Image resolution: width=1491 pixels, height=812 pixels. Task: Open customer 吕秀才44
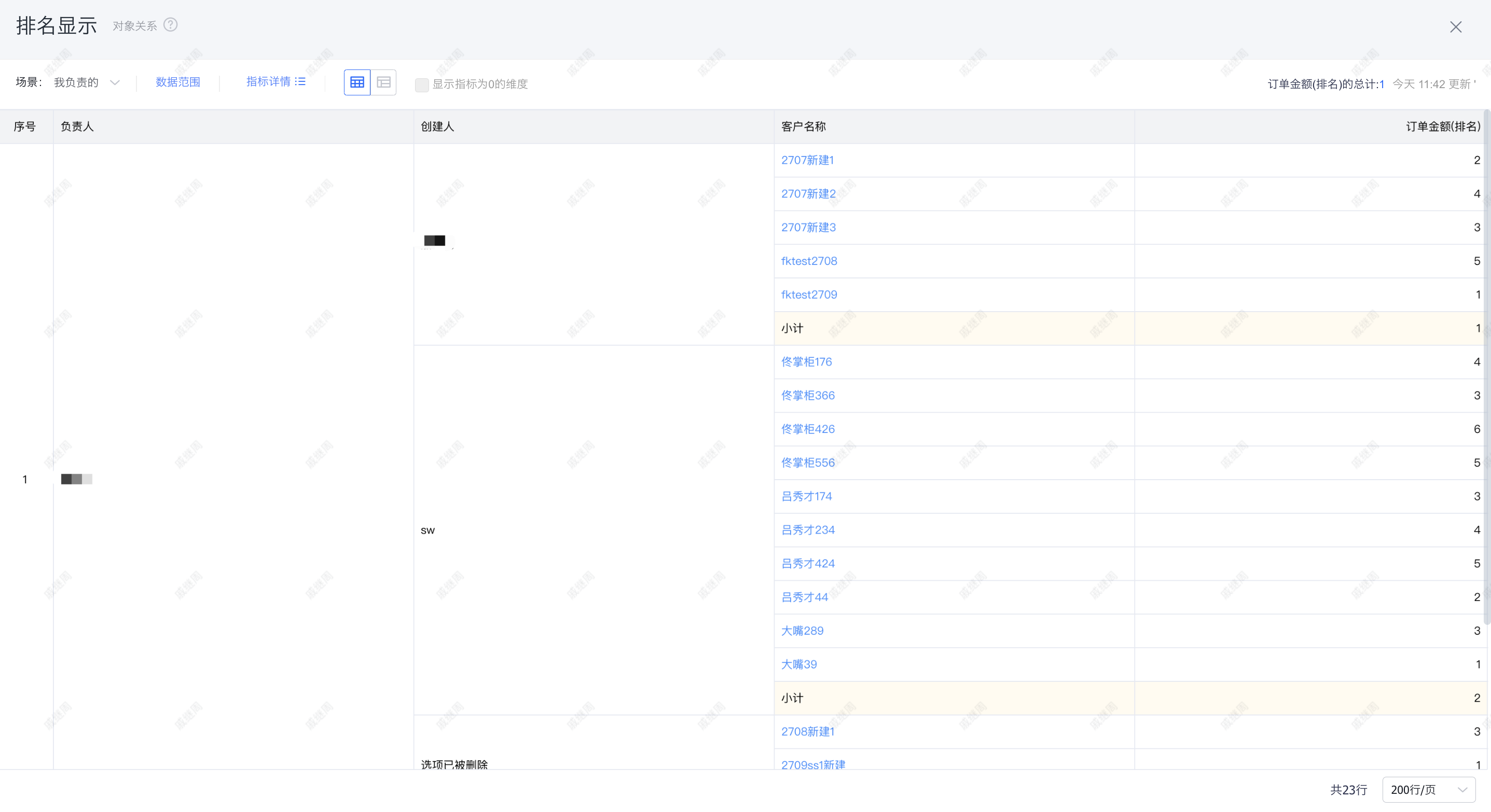pos(805,597)
